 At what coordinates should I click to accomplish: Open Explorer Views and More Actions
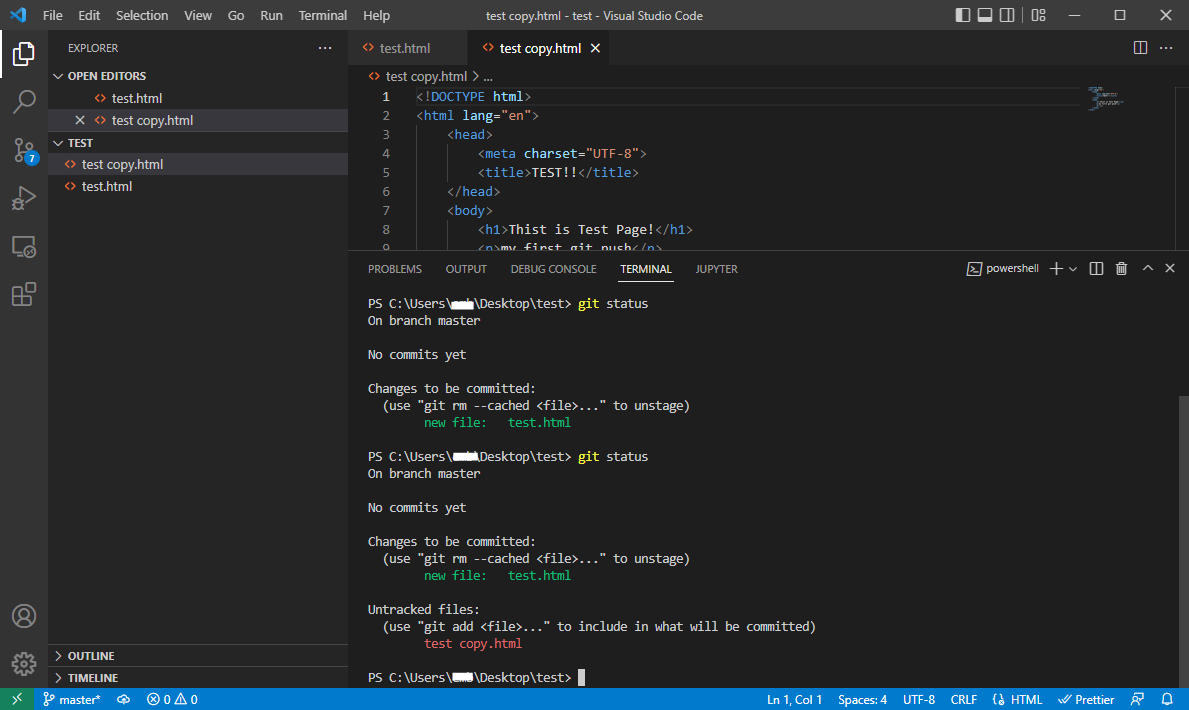pyautogui.click(x=325, y=48)
